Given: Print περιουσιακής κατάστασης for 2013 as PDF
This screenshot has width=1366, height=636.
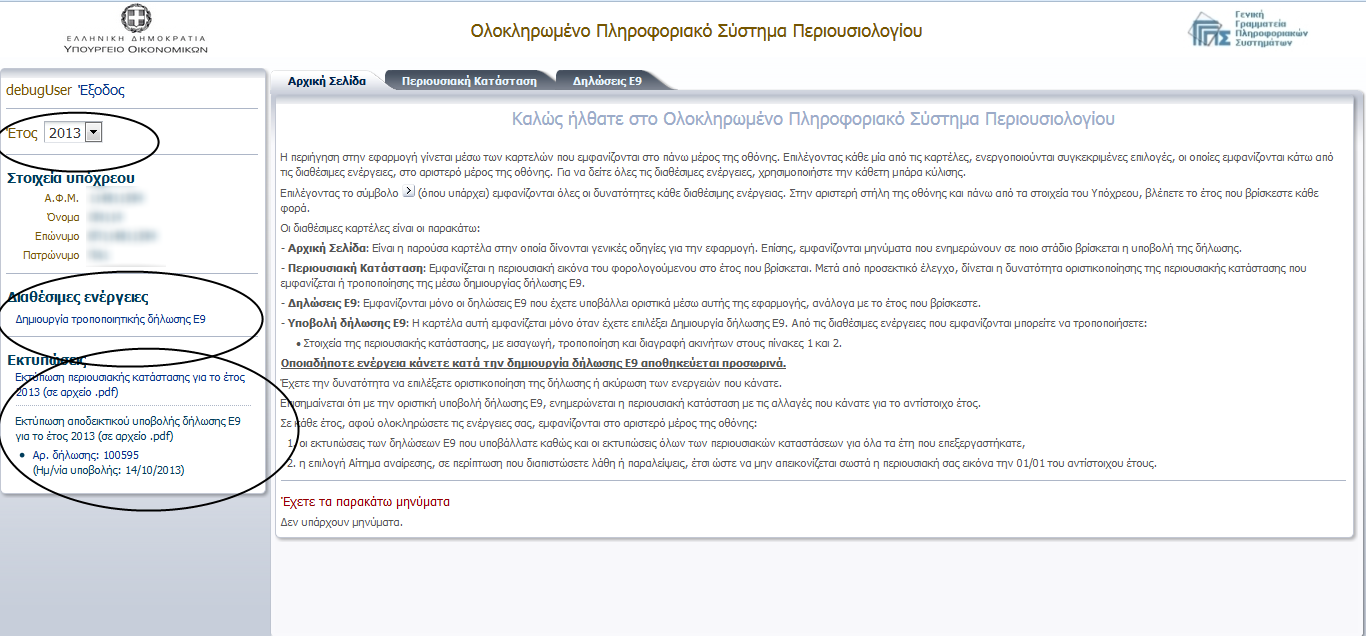Looking at the screenshot, I should point(129,384).
